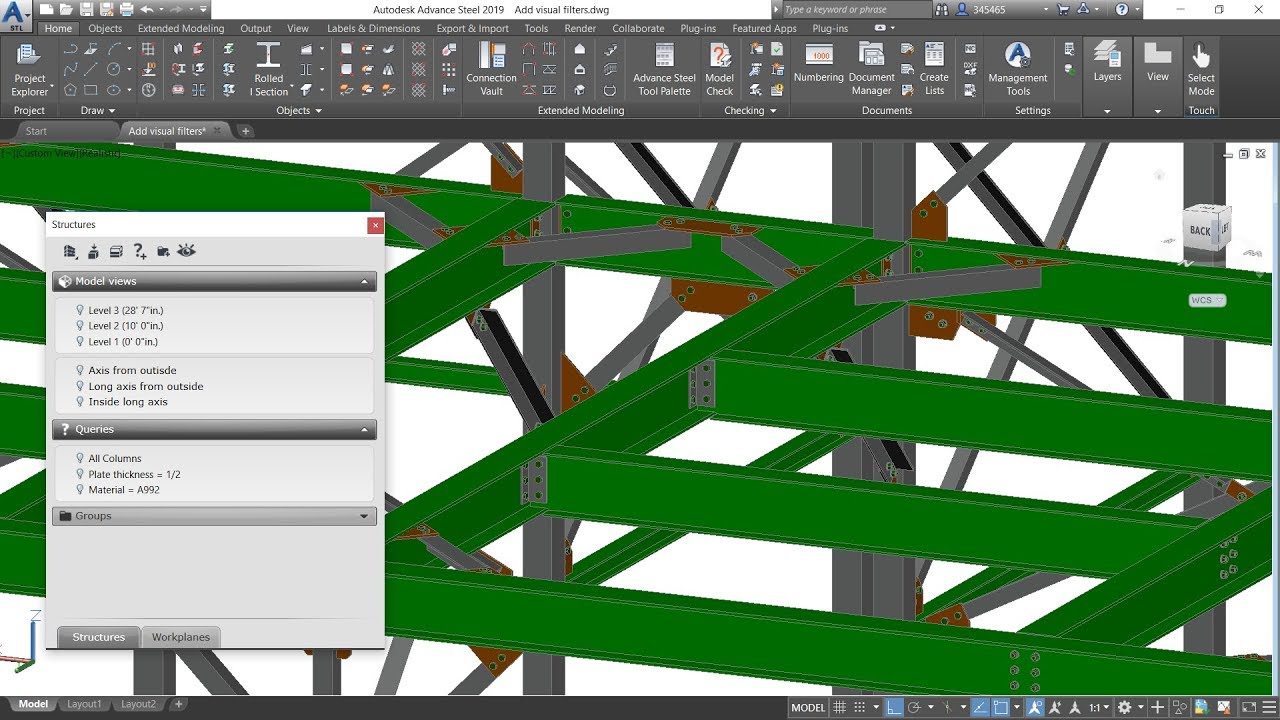Collapse the Model views section
The height and width of the screenshot is (720, 1280).
click(366, 281)
